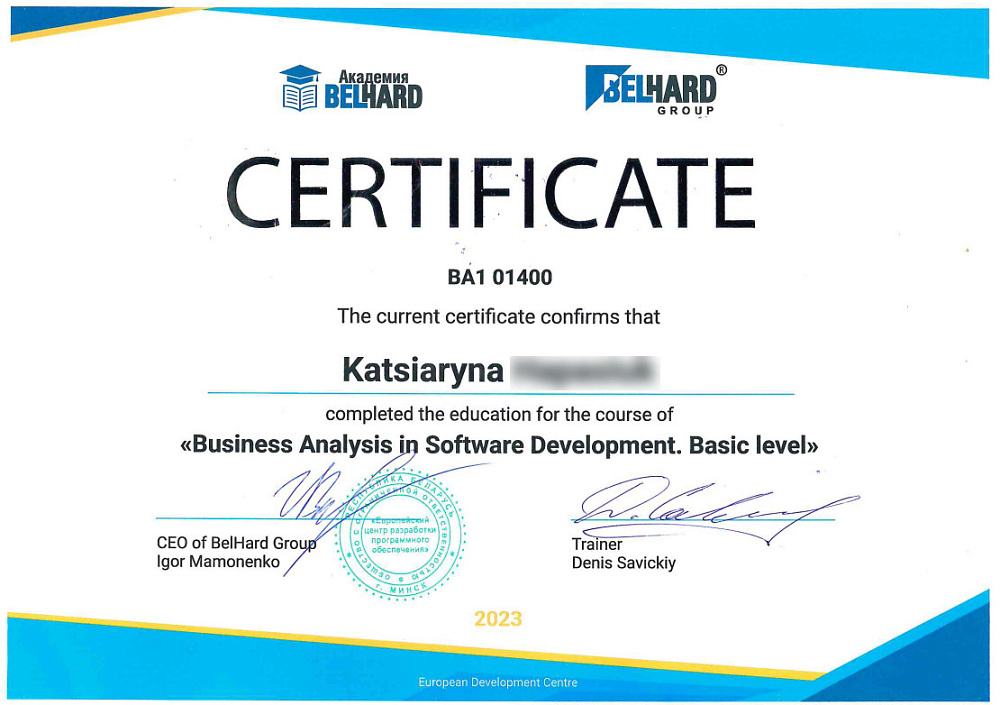The width and height of the screenshot is (1000, 705).
Task: Click the first name Katsiaryna
Action: 422,370
